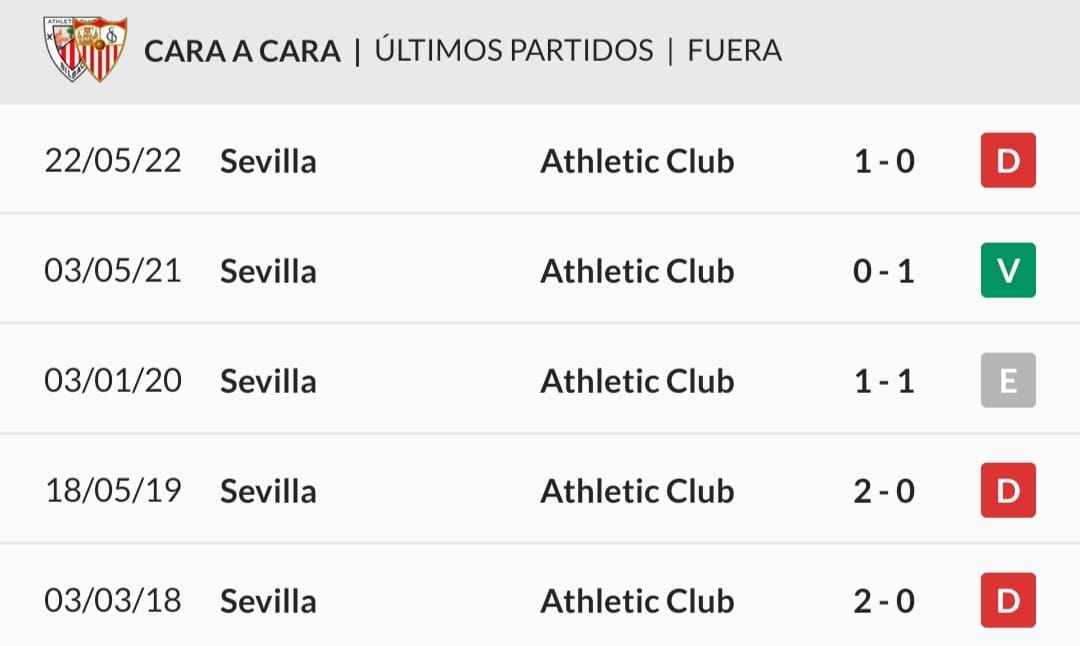Click the 1 - 0 score result
Viewport: 1080px width, 646px height.
884,161
